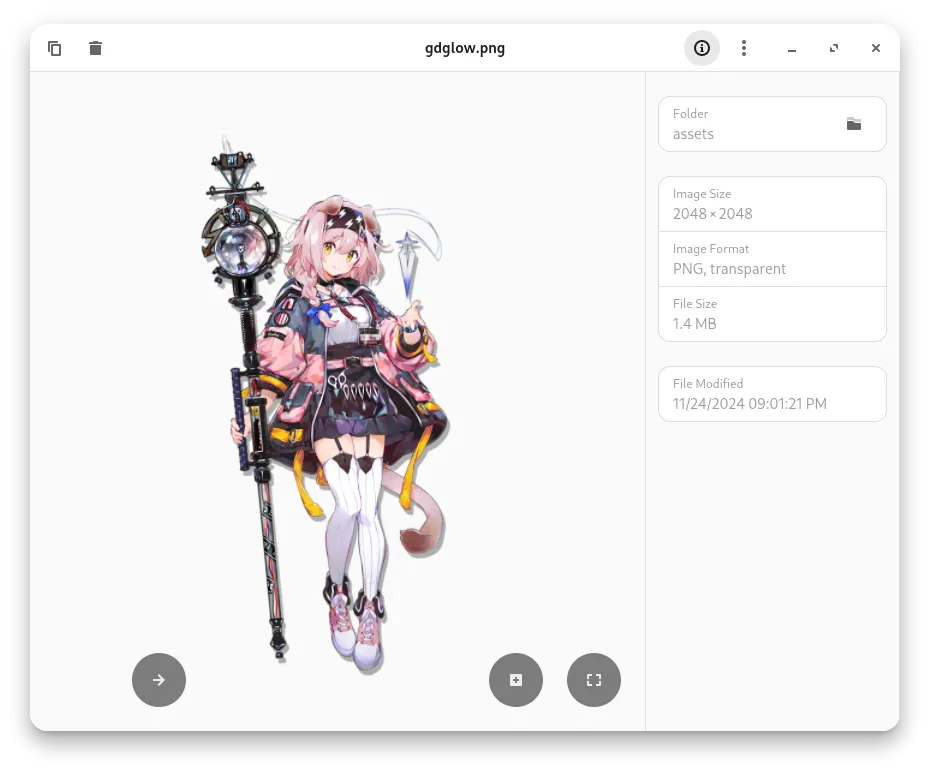
Task: Open the main menu with three dots
Action: coord(744,48)
